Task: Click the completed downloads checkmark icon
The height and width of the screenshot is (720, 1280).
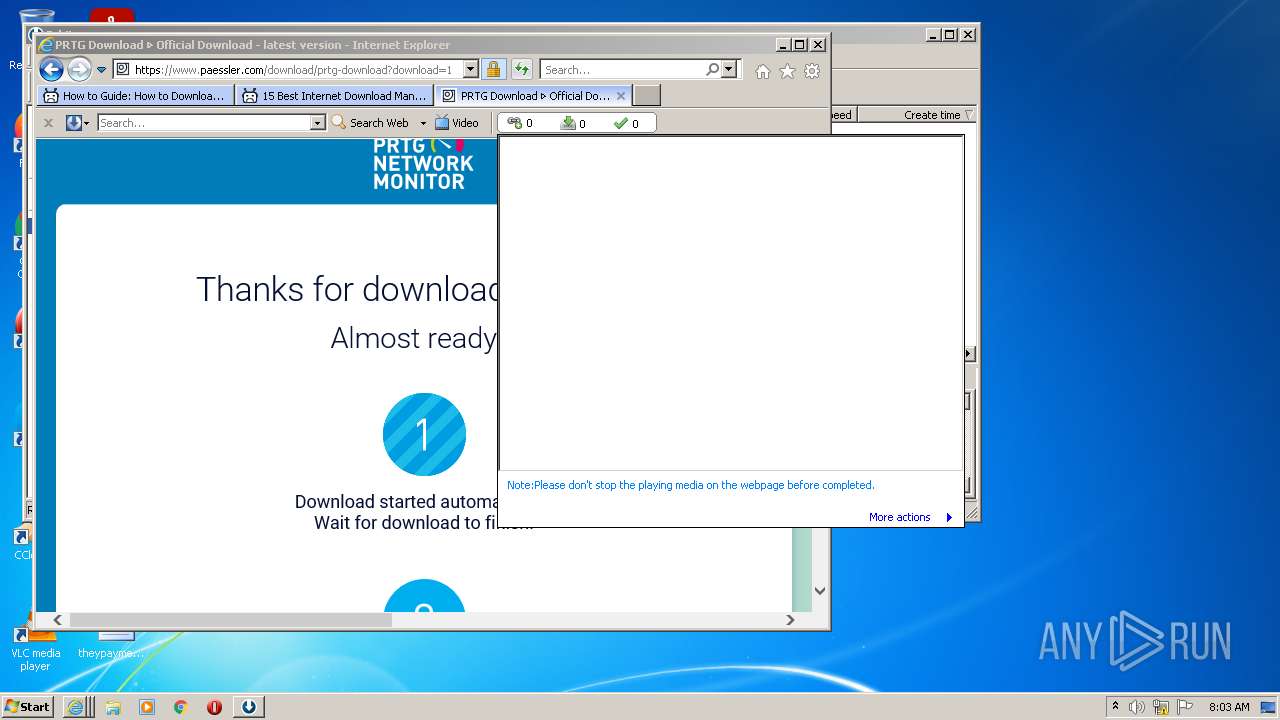Action: point(621,123)
